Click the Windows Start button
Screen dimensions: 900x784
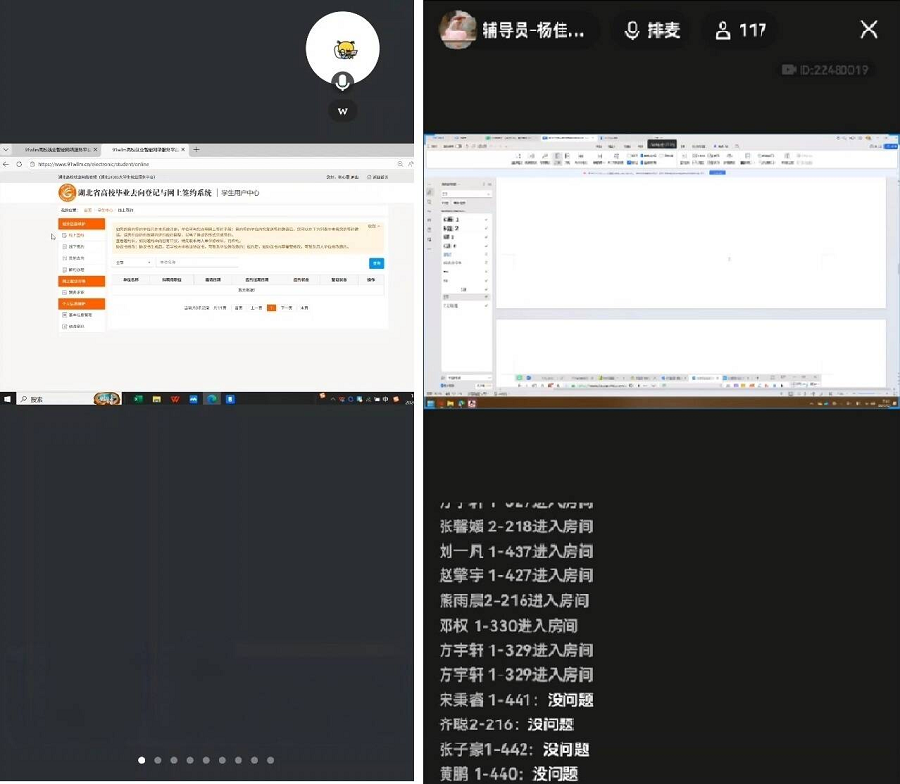(x=6, y=397)
